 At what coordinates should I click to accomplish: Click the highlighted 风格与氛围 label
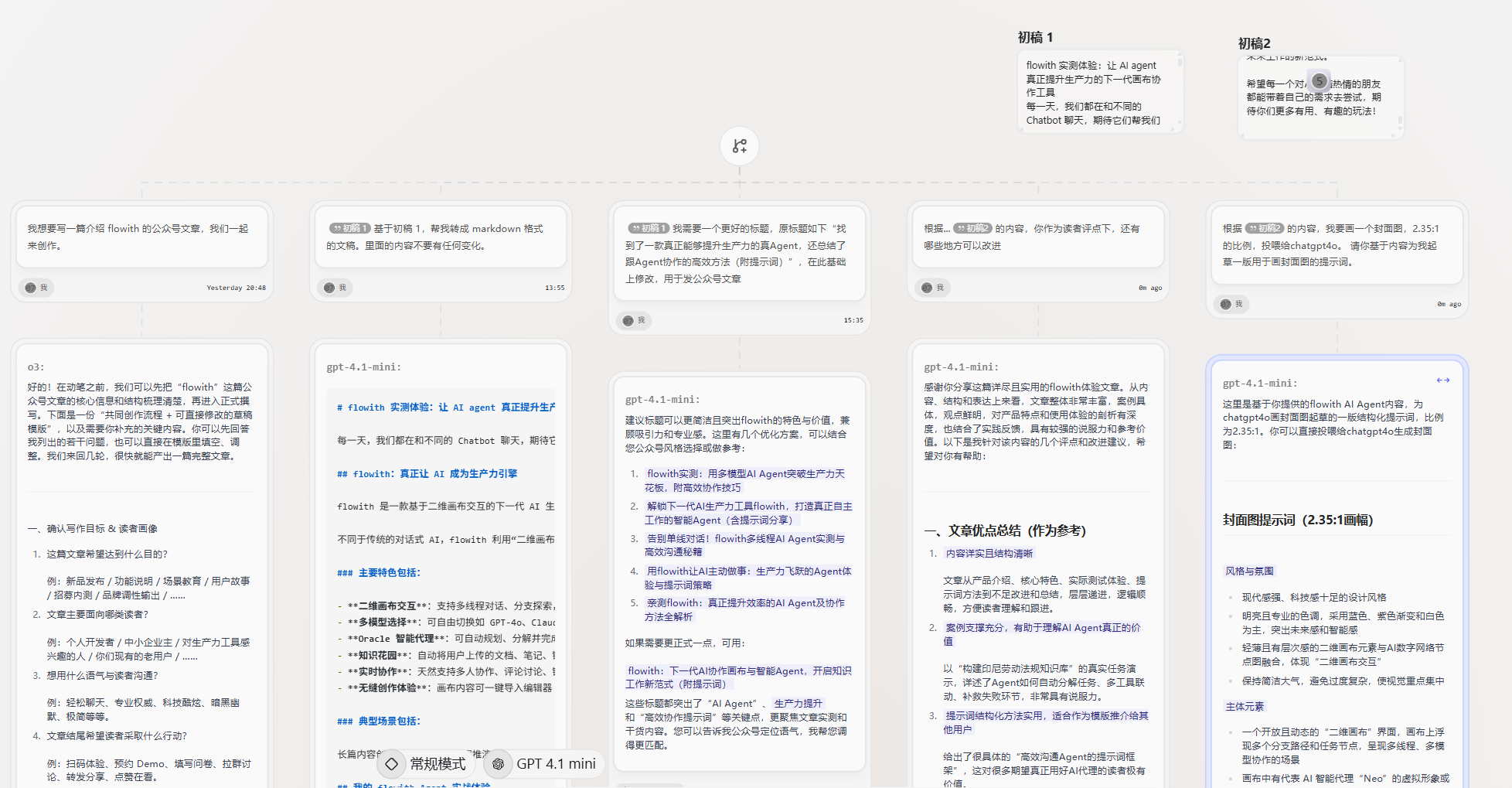pyautogui.click(x=1249, y=571)
